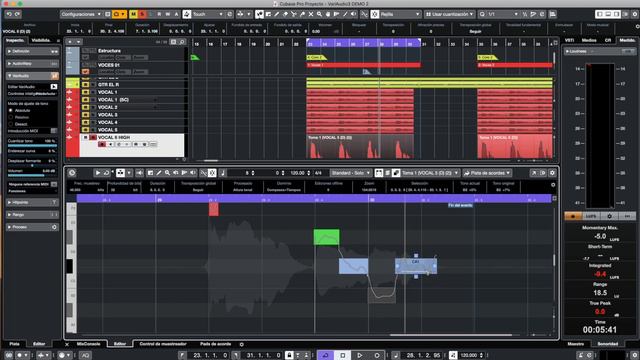Expand the Hitpoints inspector section
The height and width of the screenshot is (360, 640).
click(32, 202)
